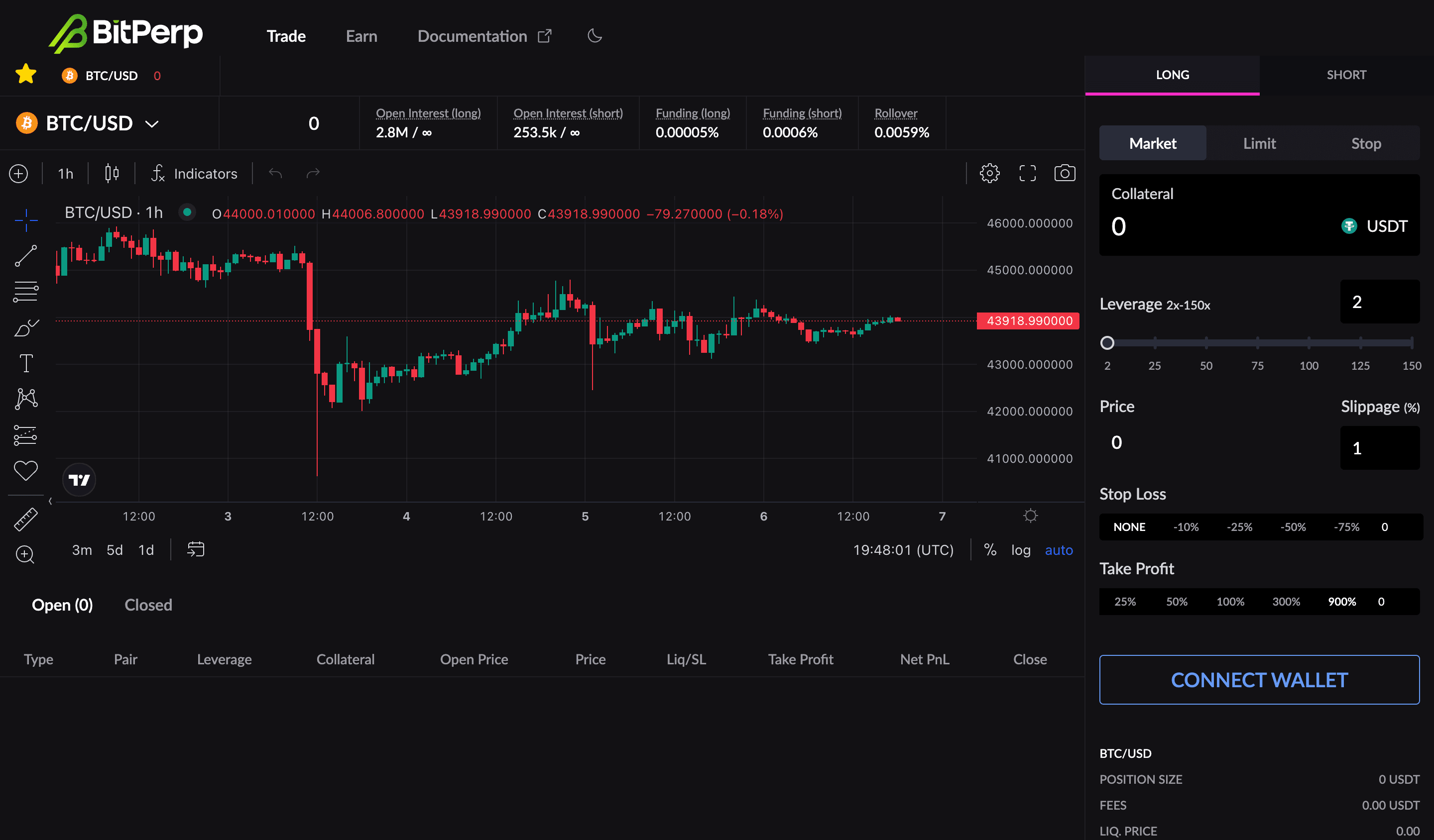Toggle log scale on the chart
This screenshot has height=840, width=1434.
pyautogui.click(x=1021, y=550)
